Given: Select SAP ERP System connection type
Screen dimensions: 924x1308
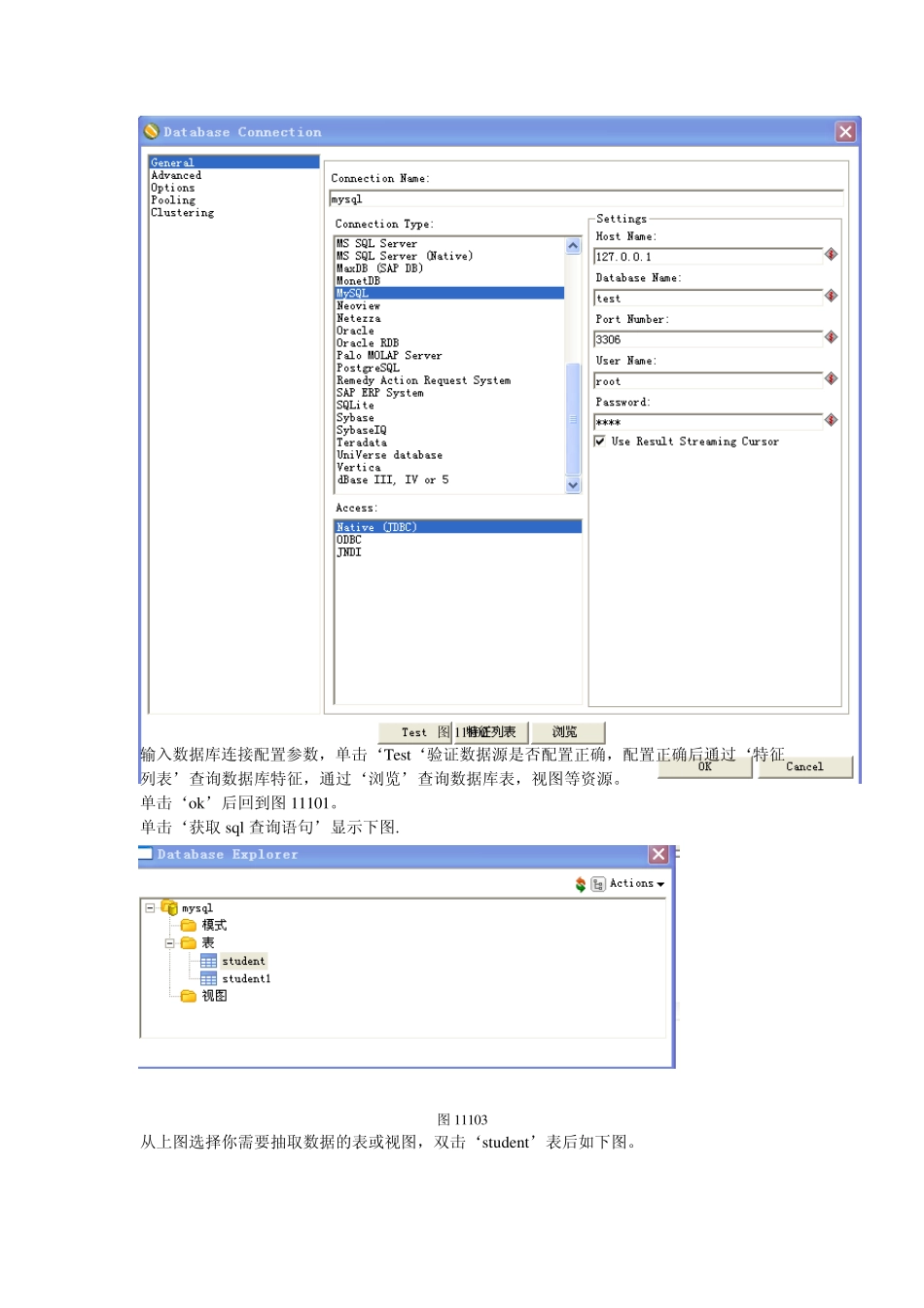Looking at the screenshot, I should coord(380,393).
